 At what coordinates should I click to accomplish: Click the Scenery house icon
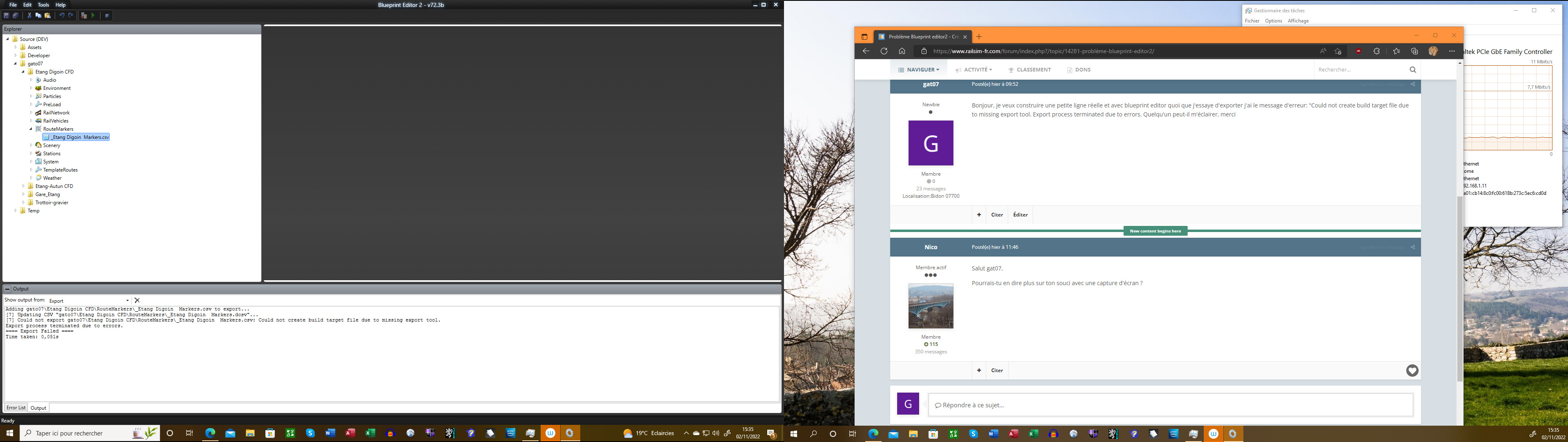tap(39, 145)
